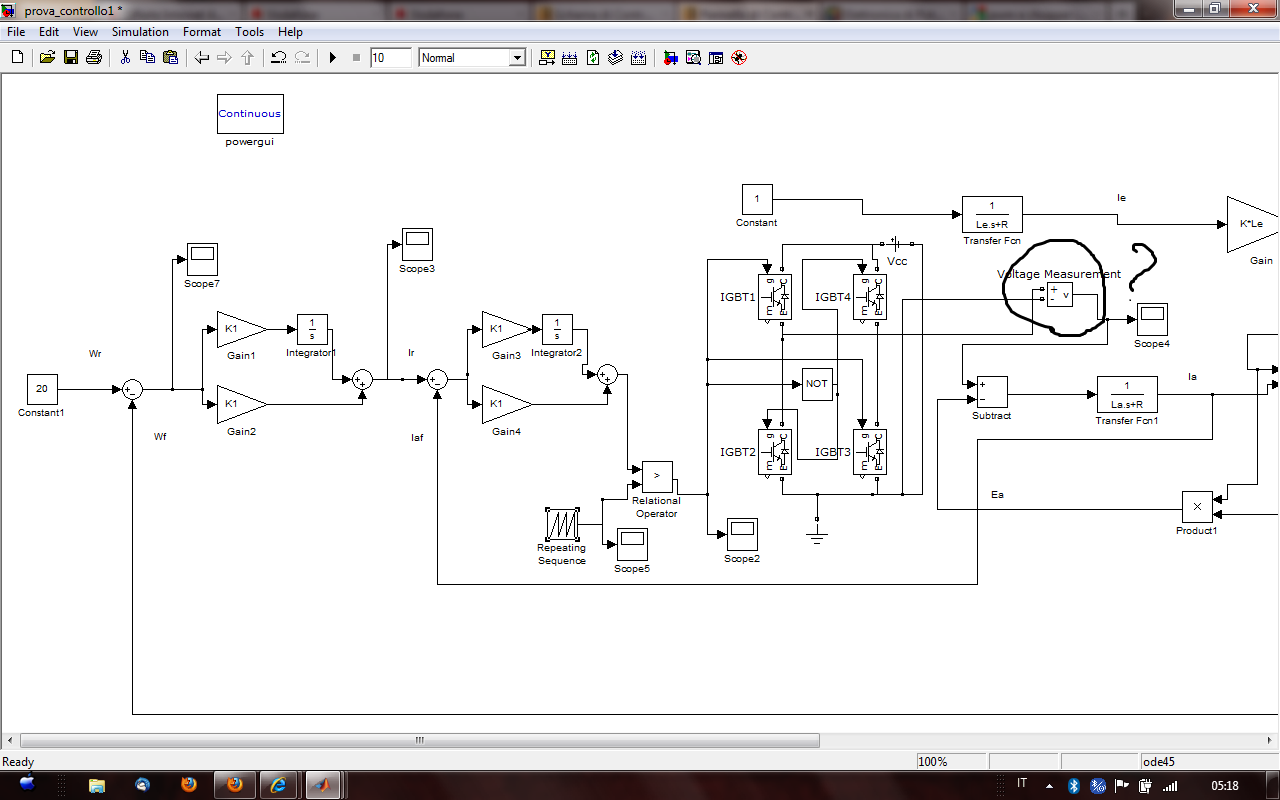Click the simulation stop time field
Screen dimensions: 1280x800
tap(390, 58)
